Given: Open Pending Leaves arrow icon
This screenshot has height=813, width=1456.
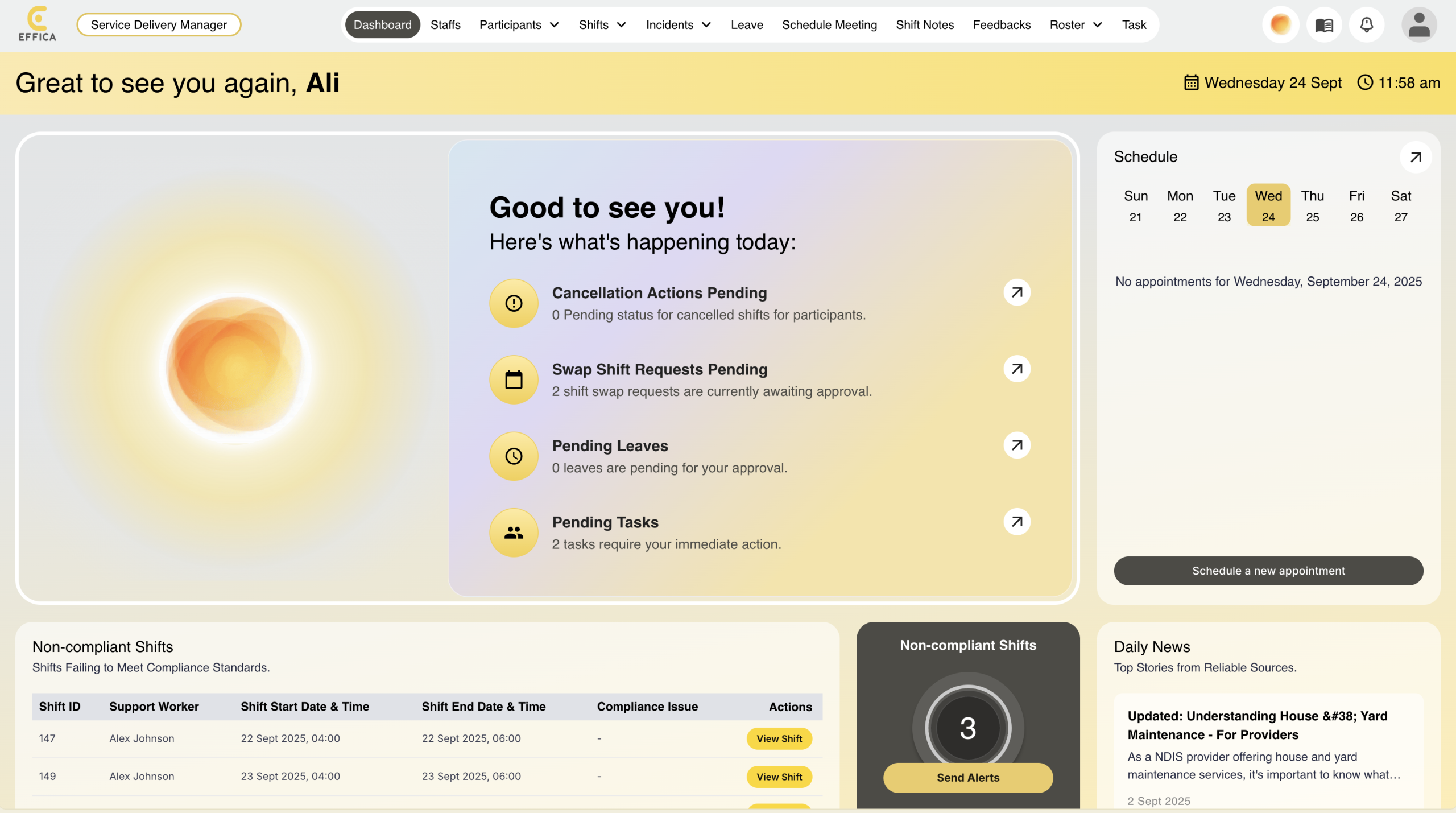Looking at the screenshot, I should tap(1017, 445).
